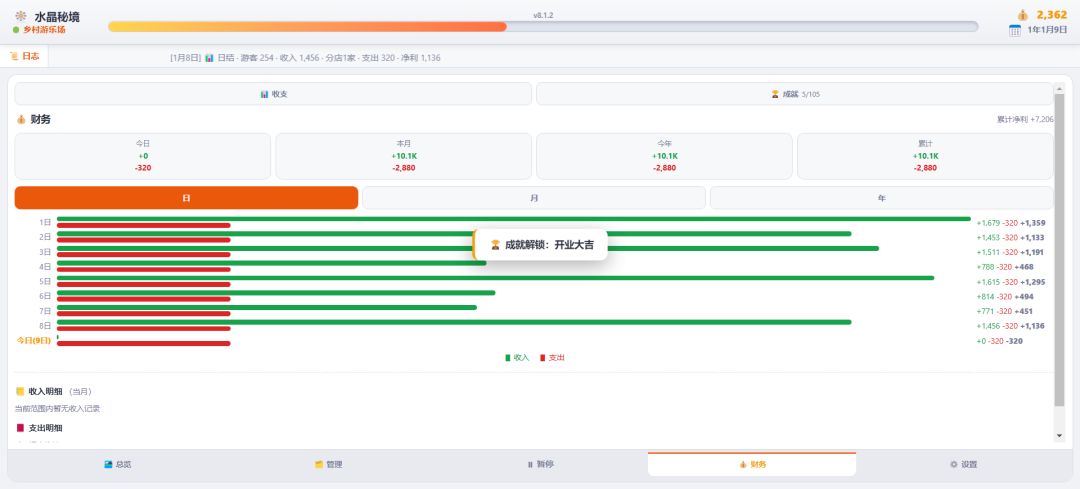The width and height of the screenshot is (1080, 489).
Task: Click the 今日 summary card
Action: pos(143,156)
